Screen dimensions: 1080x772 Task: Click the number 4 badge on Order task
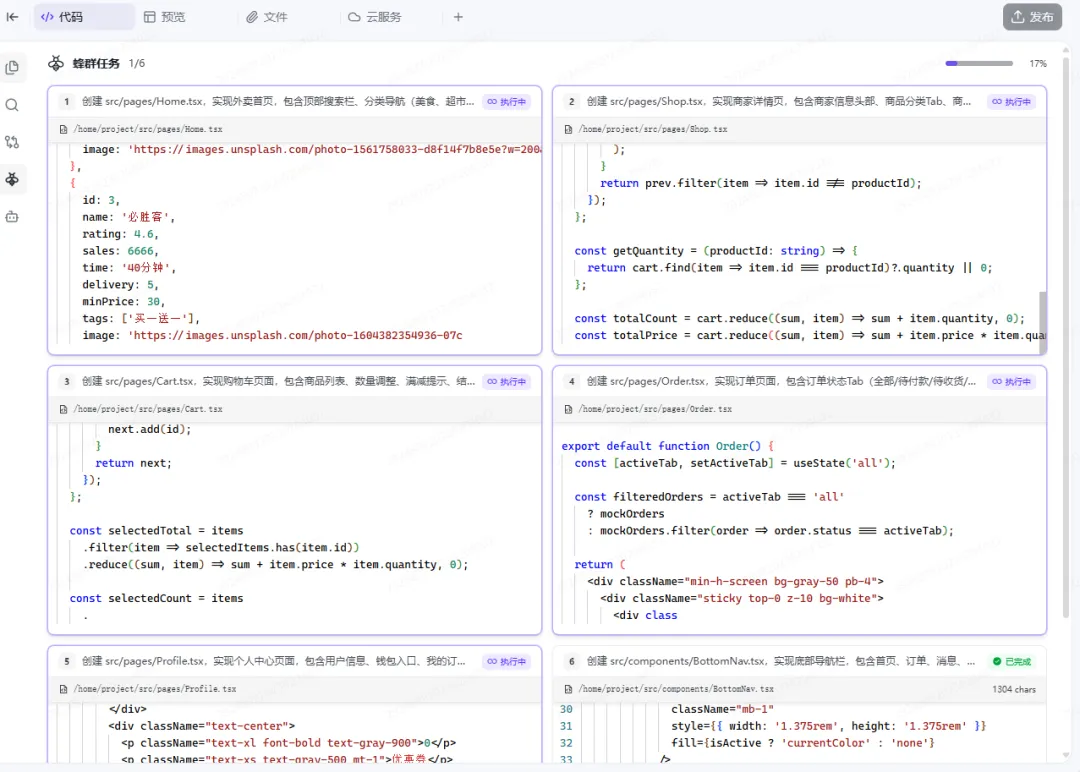571,381
